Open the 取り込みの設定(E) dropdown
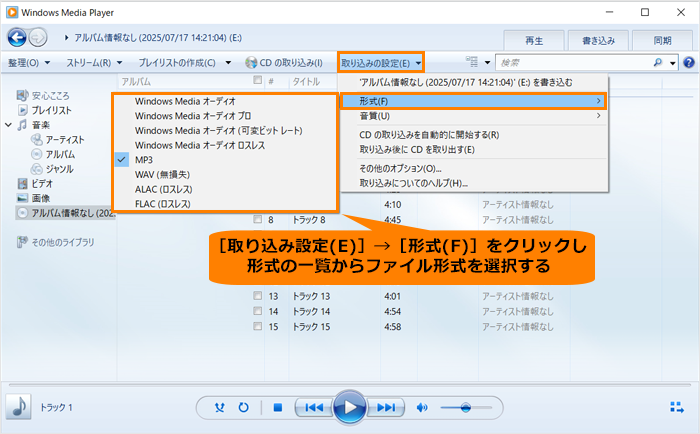Image resolution: width=700 pixels, height=434 pixels. [381, 63]
